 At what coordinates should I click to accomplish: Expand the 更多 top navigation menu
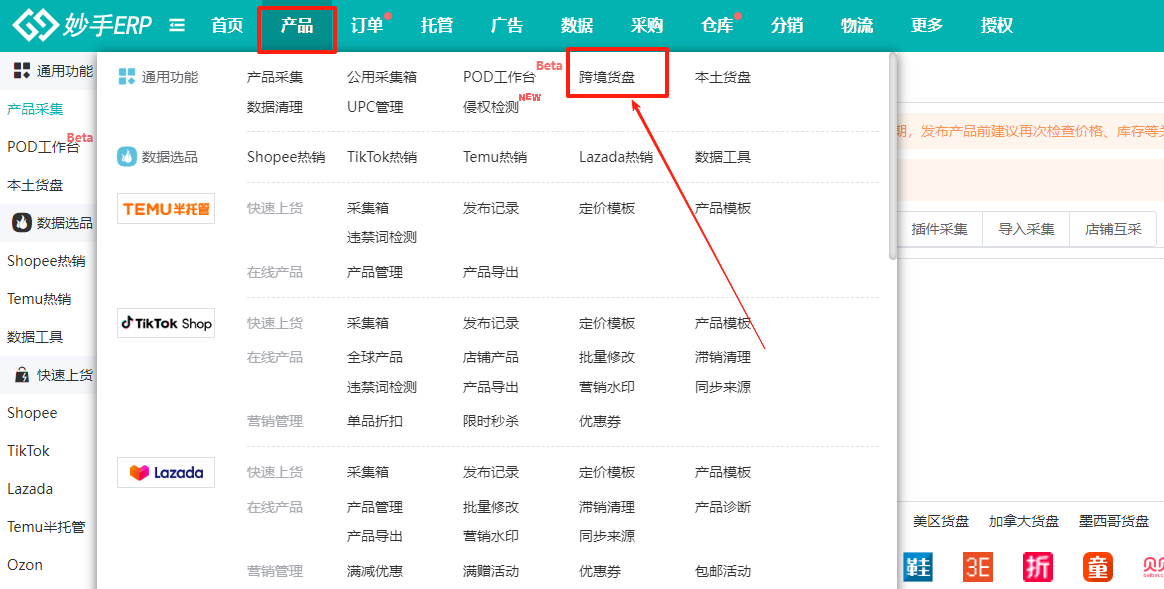[926, 25]
